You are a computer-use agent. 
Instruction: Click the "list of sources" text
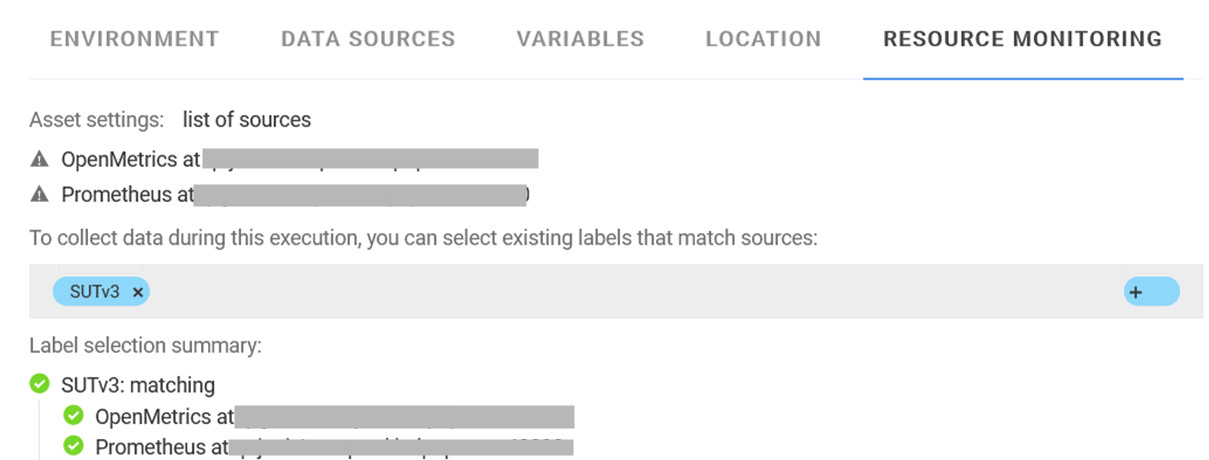246,120
